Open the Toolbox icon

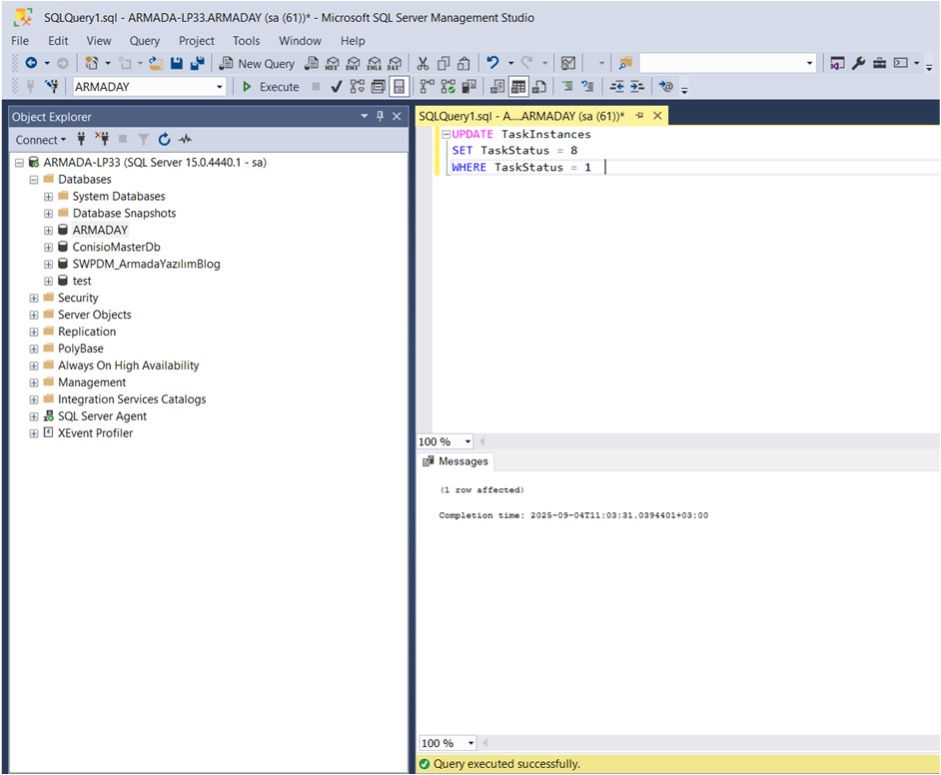click(879, 63)
